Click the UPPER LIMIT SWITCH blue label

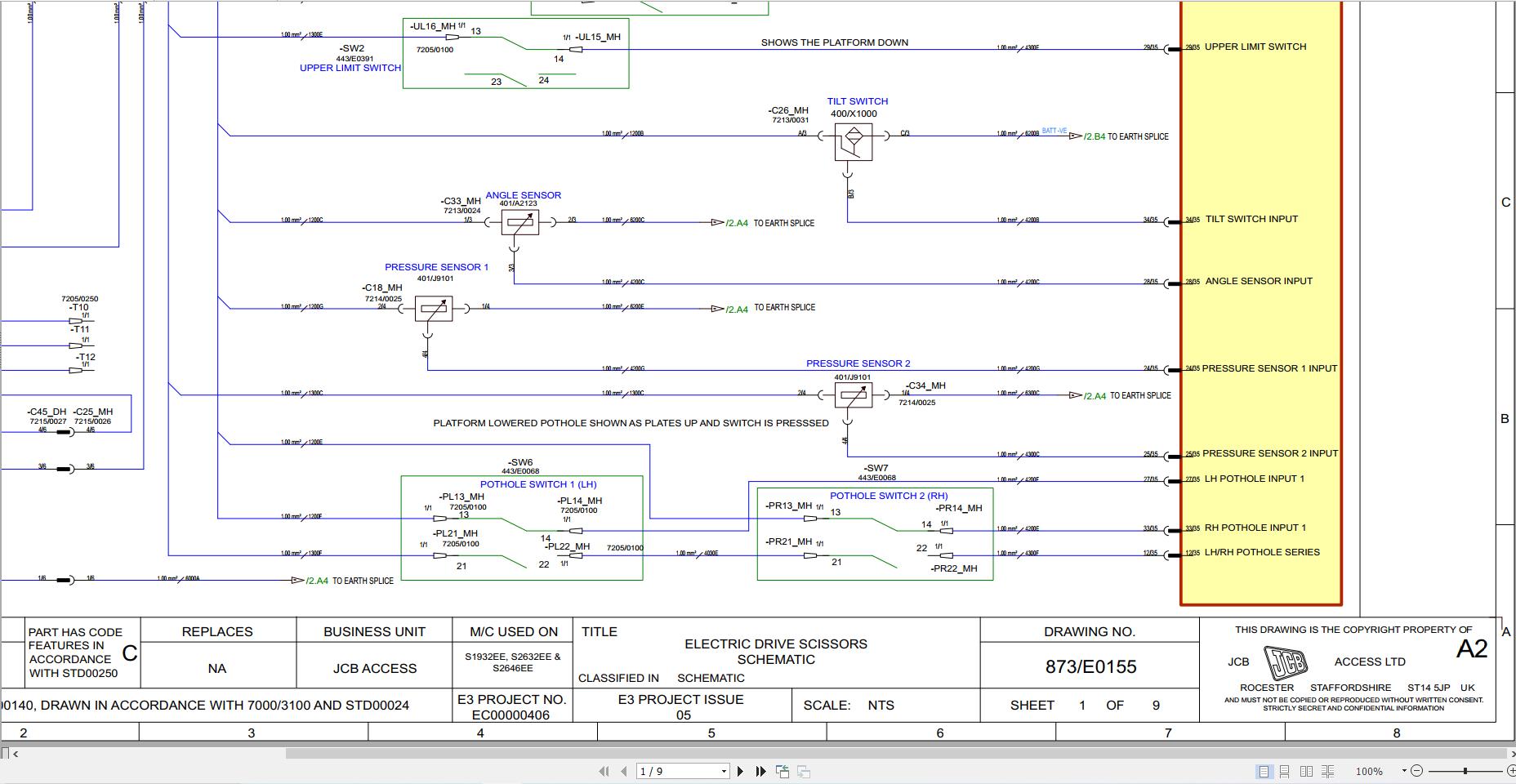pyautogui.click(x=350, y=68)
